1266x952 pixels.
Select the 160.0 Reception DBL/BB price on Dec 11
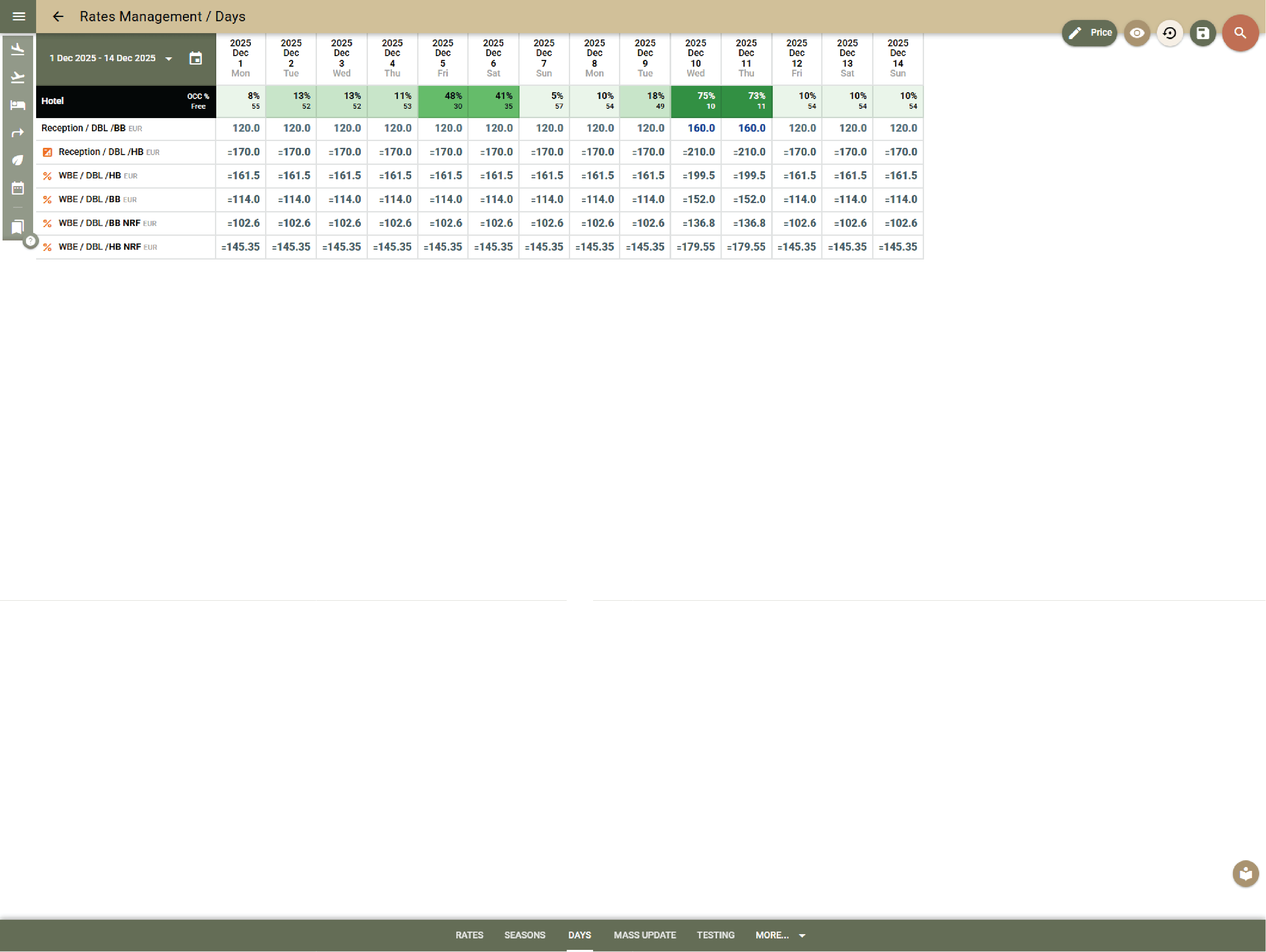point(751,128)
